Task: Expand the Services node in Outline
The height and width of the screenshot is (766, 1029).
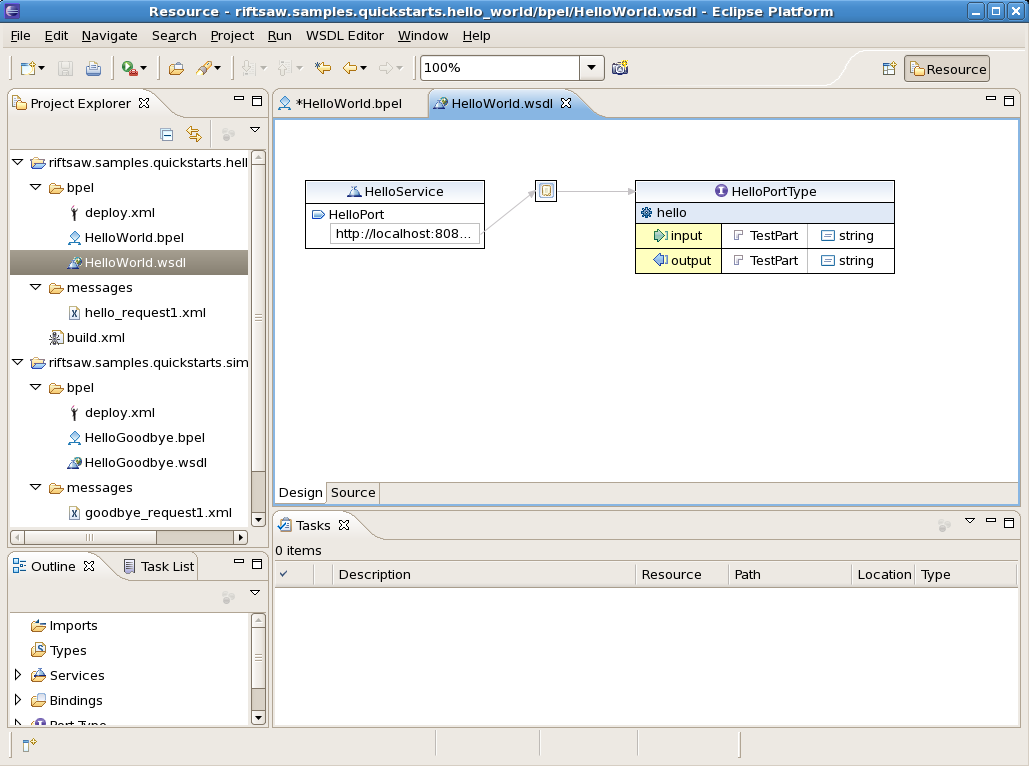Action: 18,675
